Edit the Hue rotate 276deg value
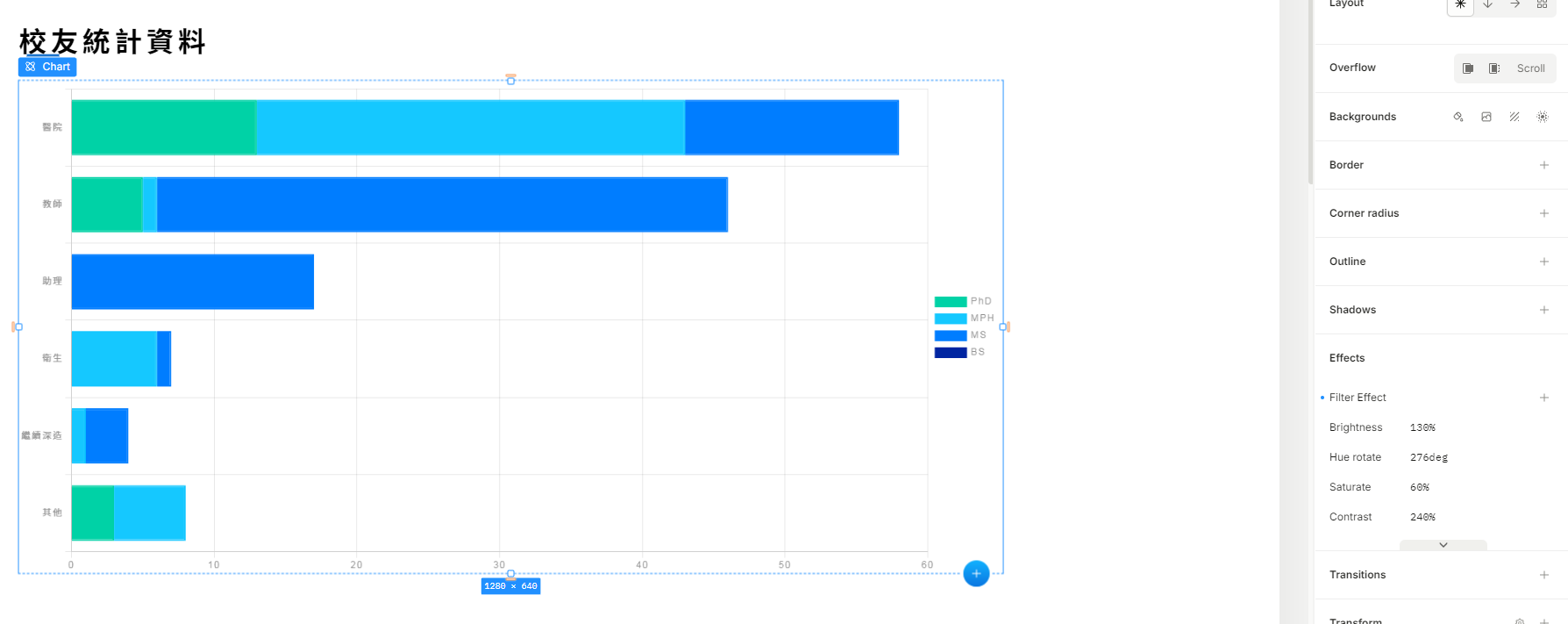1568x624 pixels. (1429, 457)
